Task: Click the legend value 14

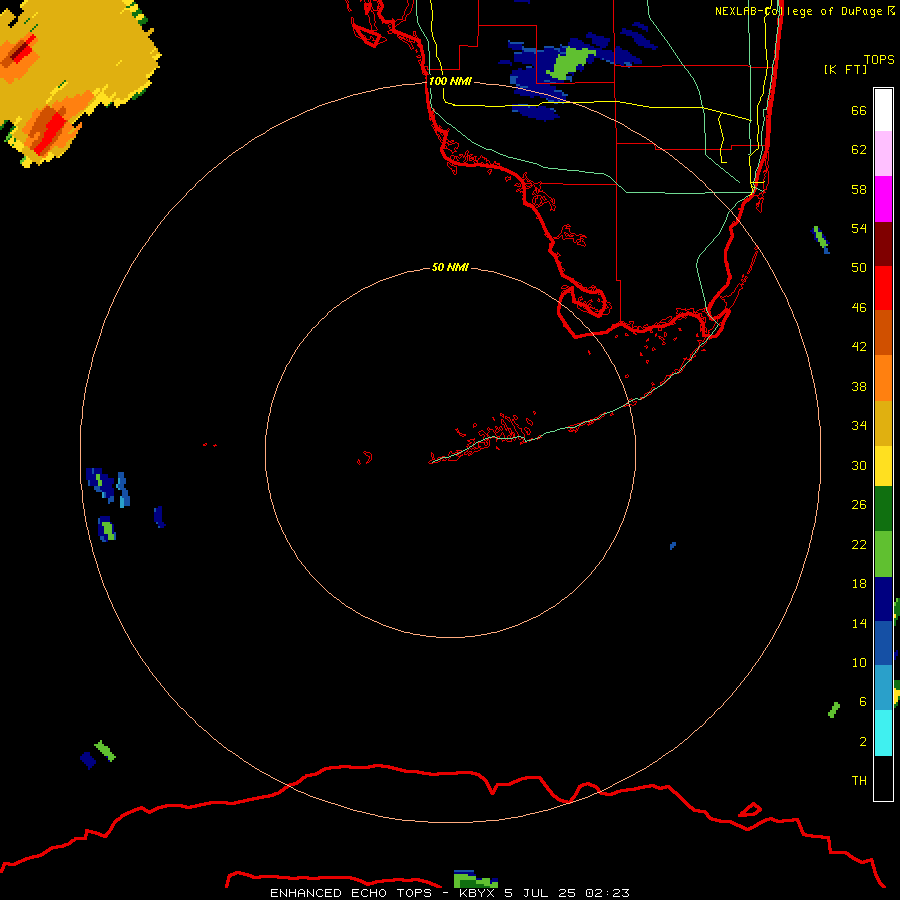Action: pos(859,623)
